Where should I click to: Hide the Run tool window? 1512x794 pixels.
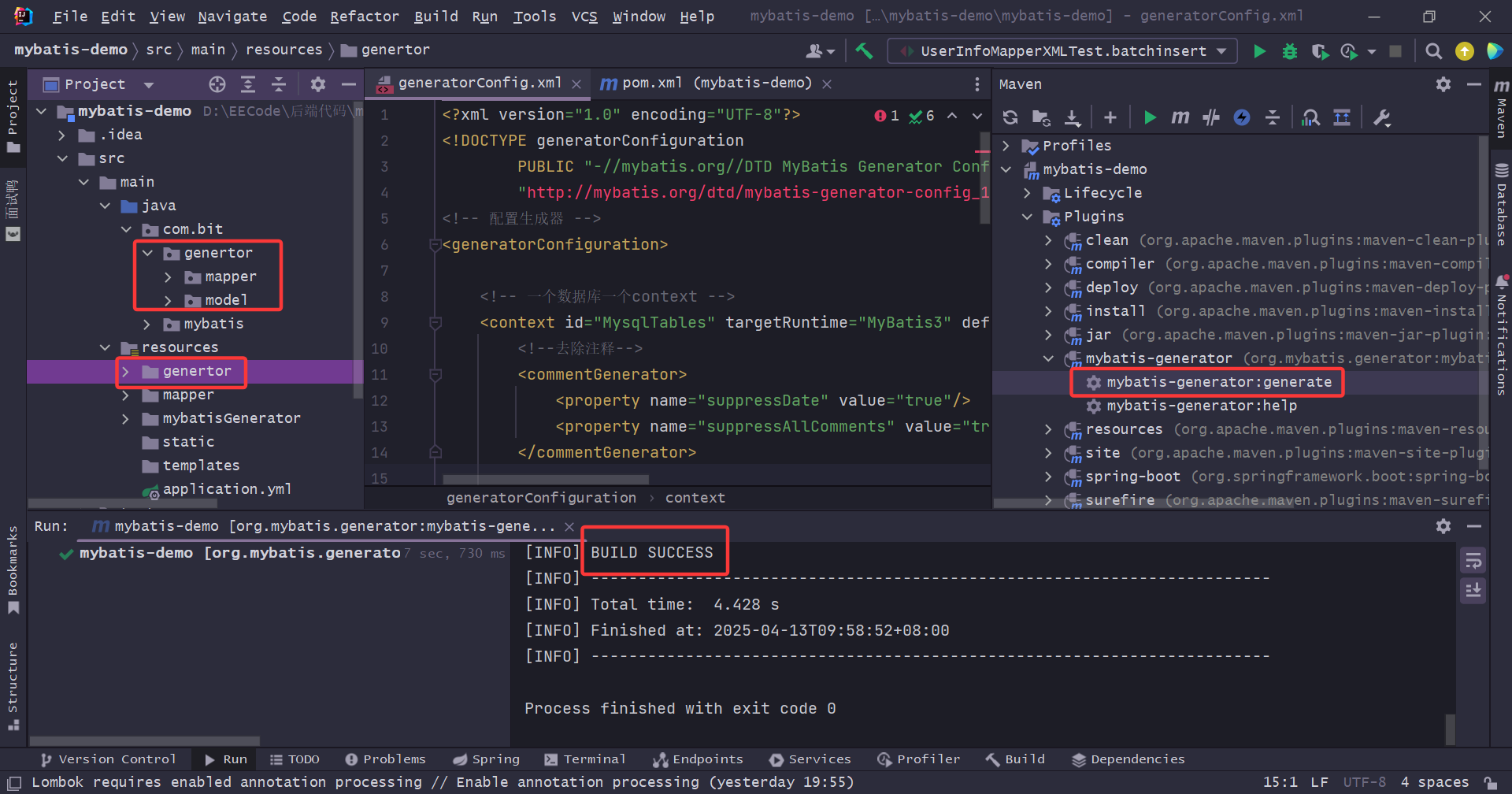1474,526
